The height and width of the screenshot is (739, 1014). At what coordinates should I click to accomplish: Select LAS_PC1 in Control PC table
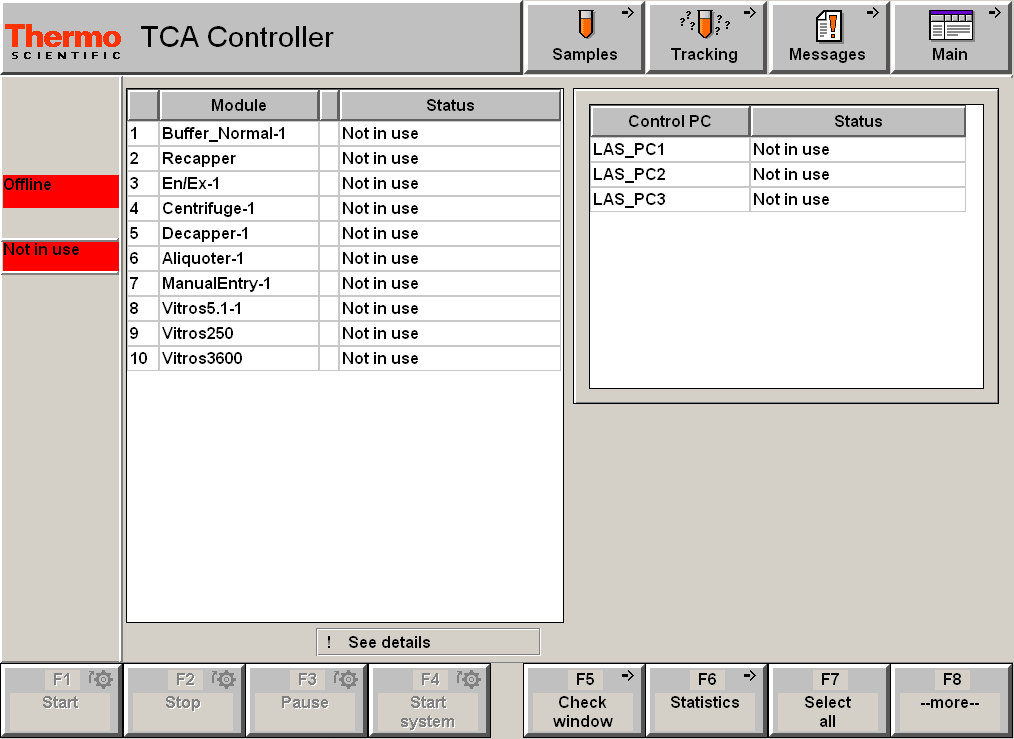[x=778, y=149]
